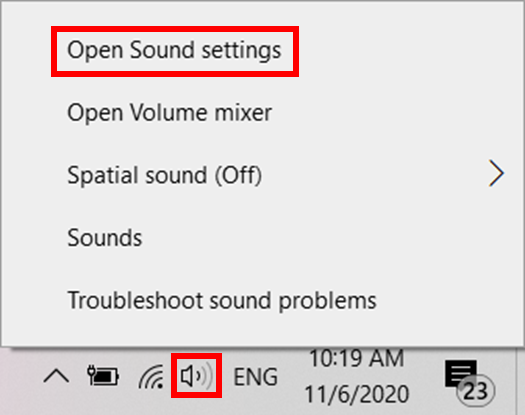Click the 23 notifications badge
This screenshot has height=415, width=525.
tap(475, 391)
